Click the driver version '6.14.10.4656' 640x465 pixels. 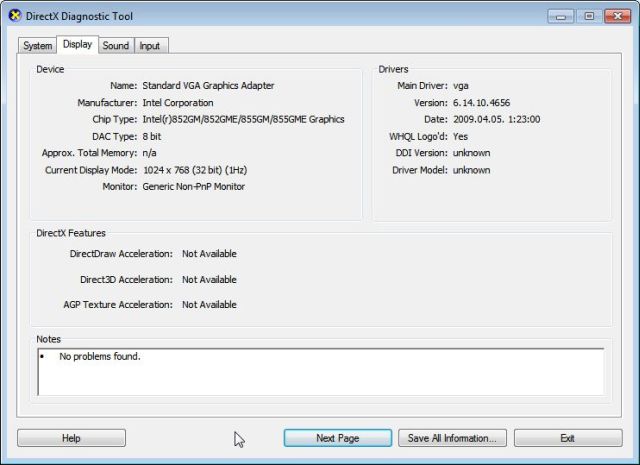click(481, 103)
